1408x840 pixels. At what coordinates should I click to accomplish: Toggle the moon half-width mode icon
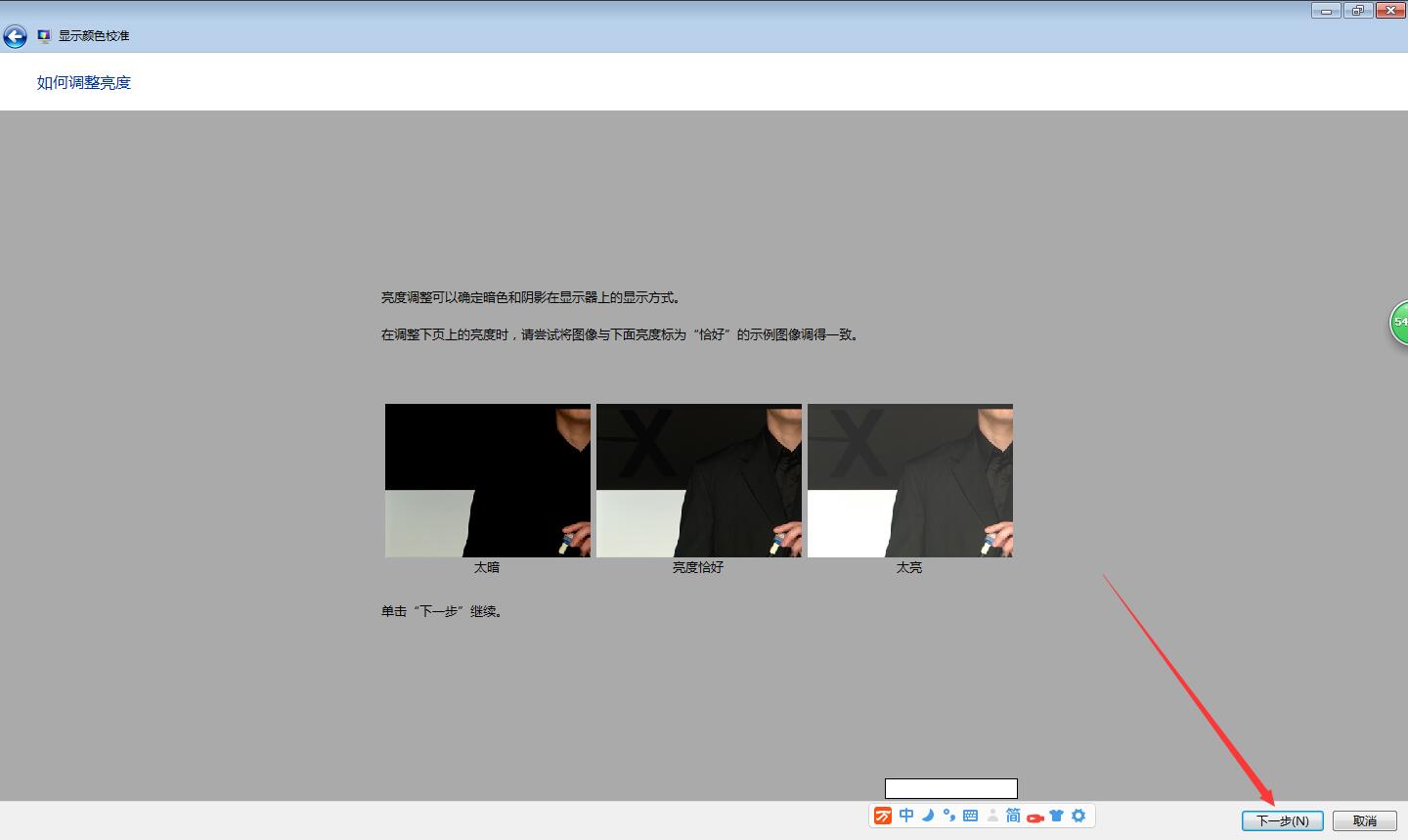(928, 816)
